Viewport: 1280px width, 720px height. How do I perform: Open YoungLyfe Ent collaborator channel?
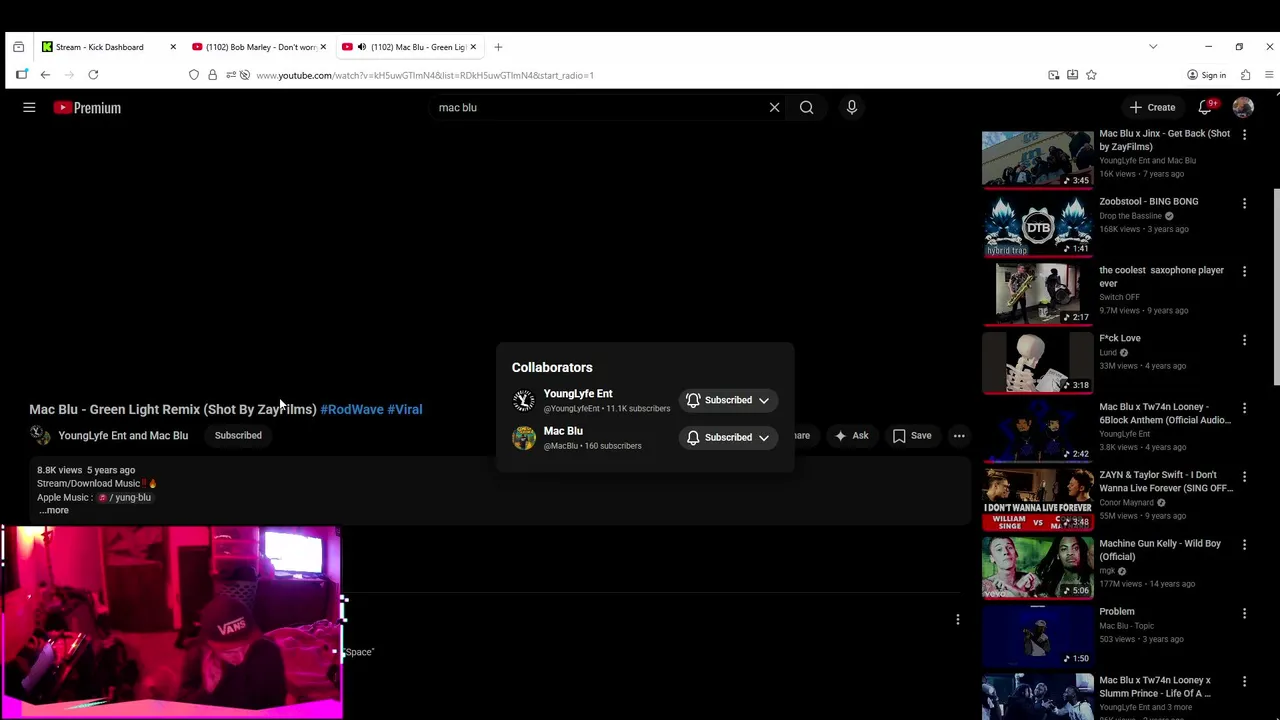coord(578,394)
